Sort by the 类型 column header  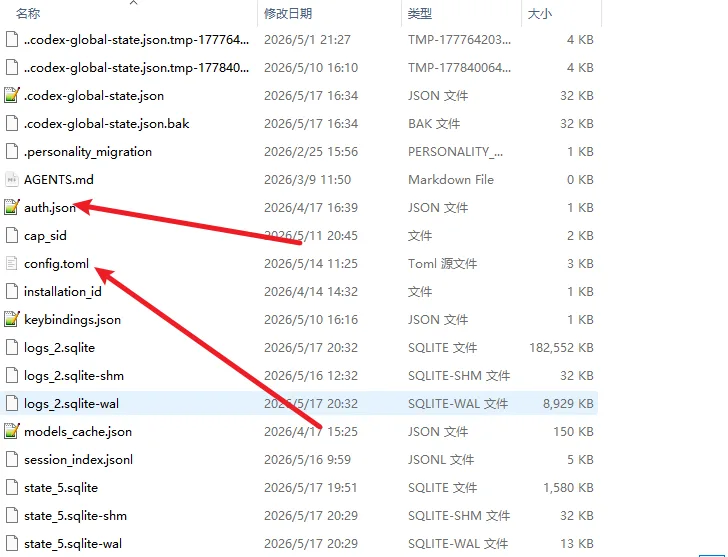(420, 13)
